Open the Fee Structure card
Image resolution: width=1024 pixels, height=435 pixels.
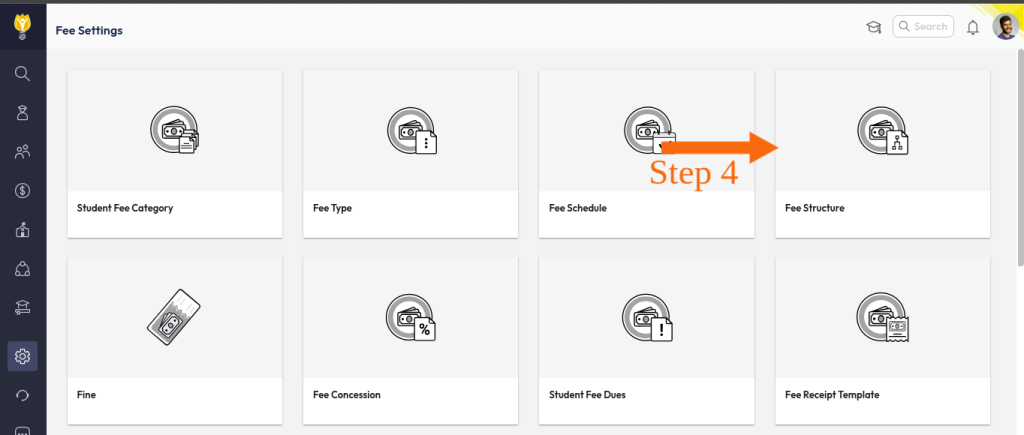click(x=882, y=153)
